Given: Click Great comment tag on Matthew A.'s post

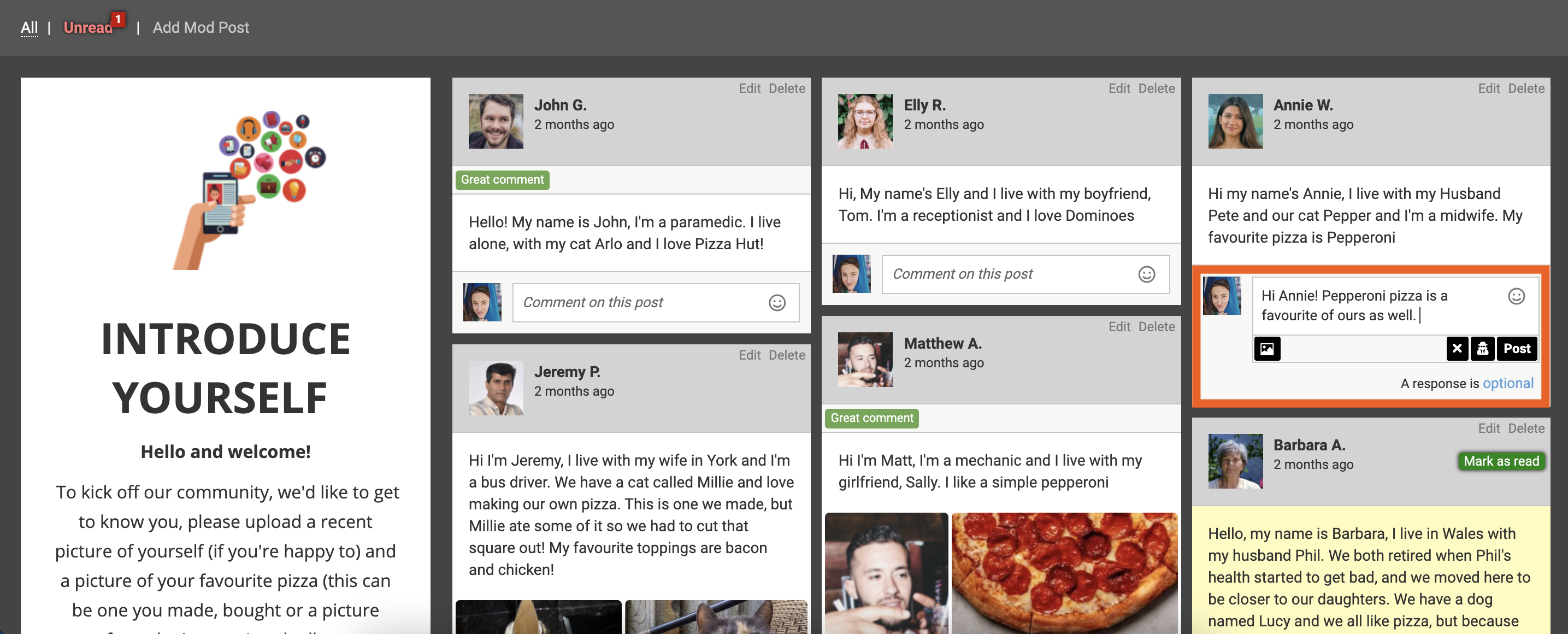Looking at the screenshot, I should (871, 419).
